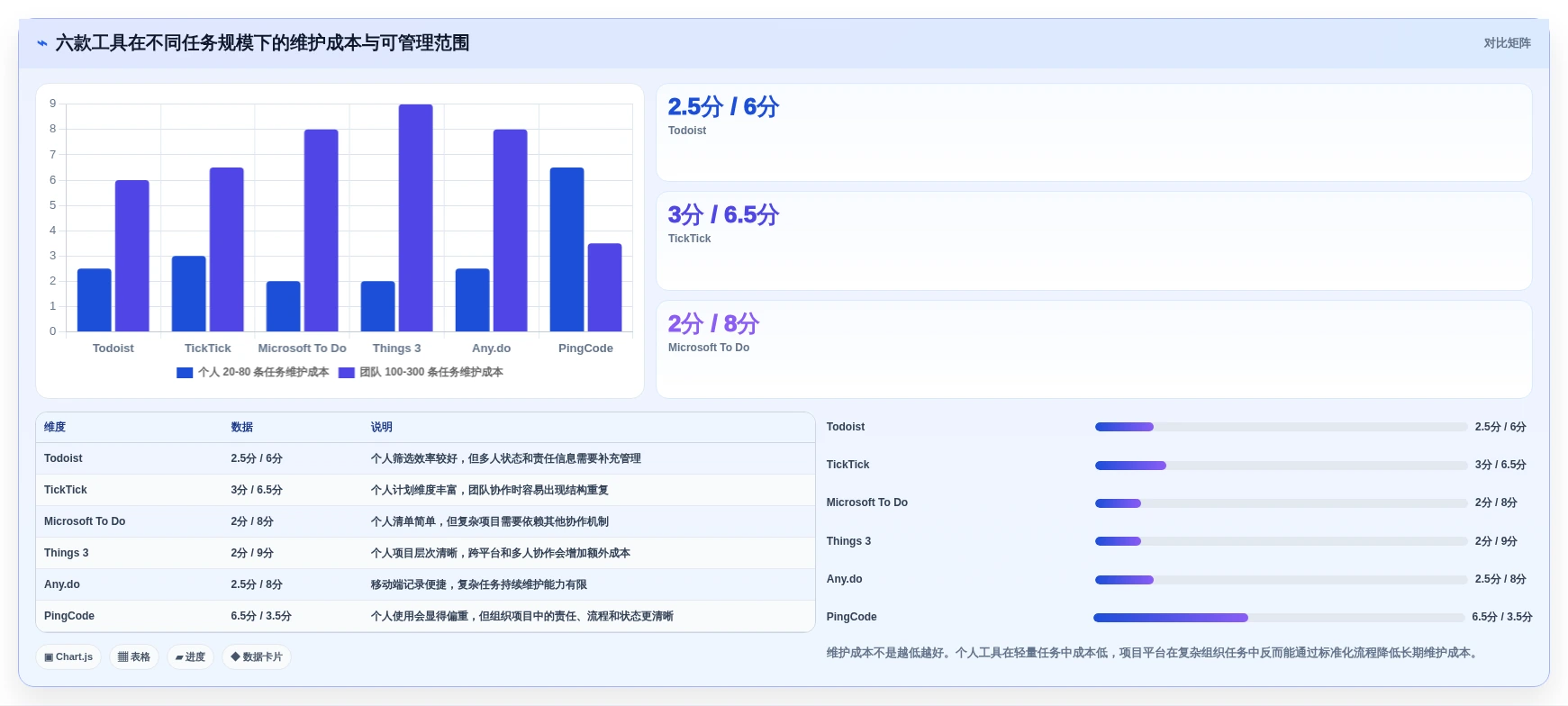Click TickTick's personal-cost bar in the chart
Image resolution: width=1568 pixels, height=706 pixels.
(189, 294)
